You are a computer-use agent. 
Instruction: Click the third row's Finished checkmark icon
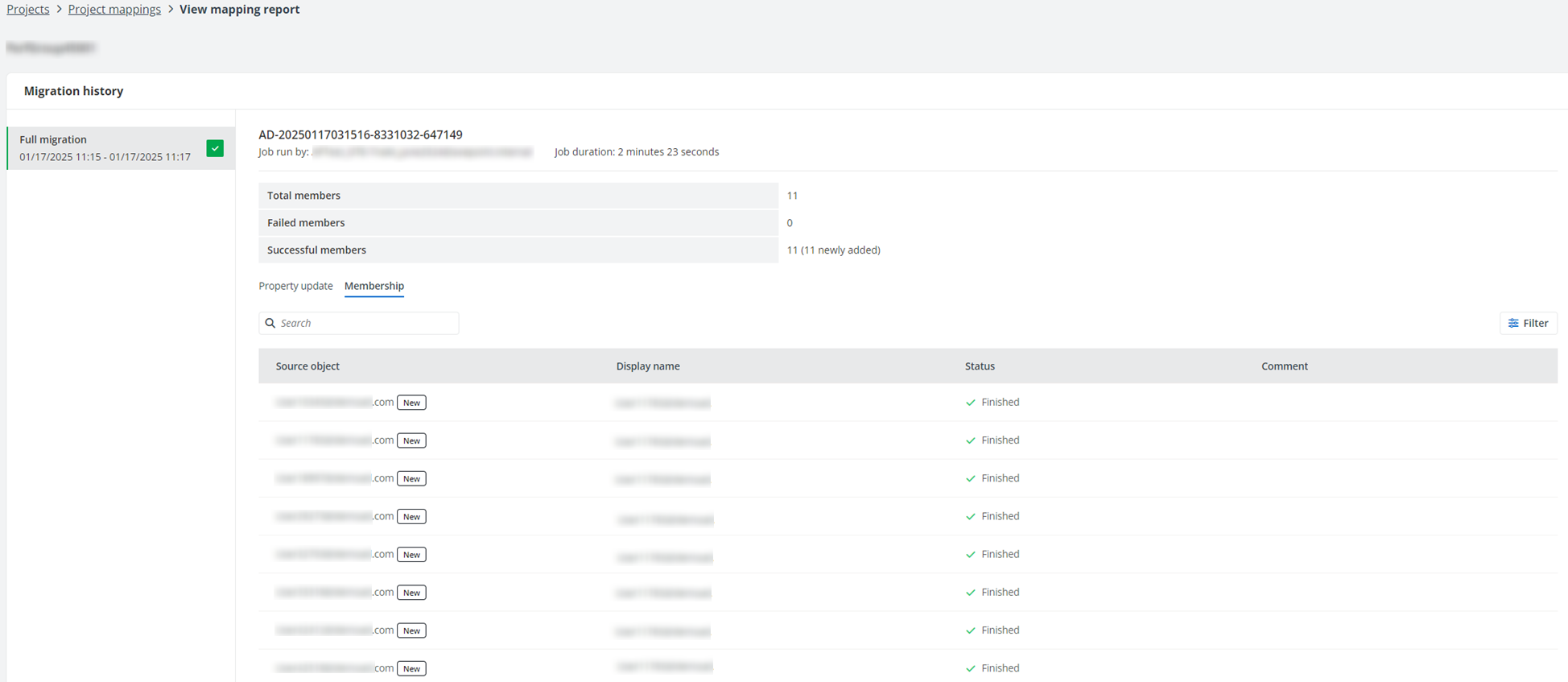point(971,478)
